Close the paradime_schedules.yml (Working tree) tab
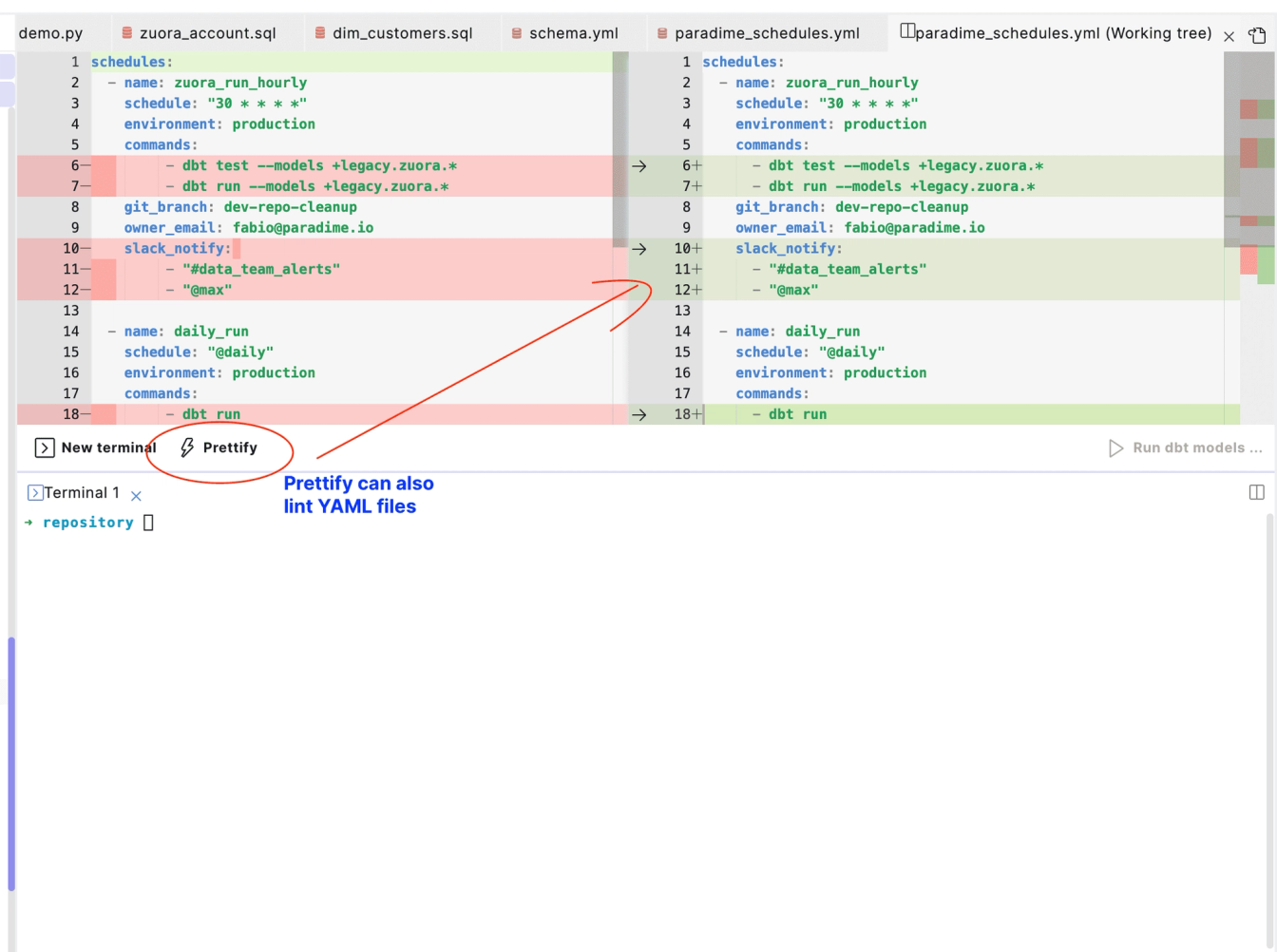The height and width of the screenshot is (952, 1277). [x=1229, y=36]
